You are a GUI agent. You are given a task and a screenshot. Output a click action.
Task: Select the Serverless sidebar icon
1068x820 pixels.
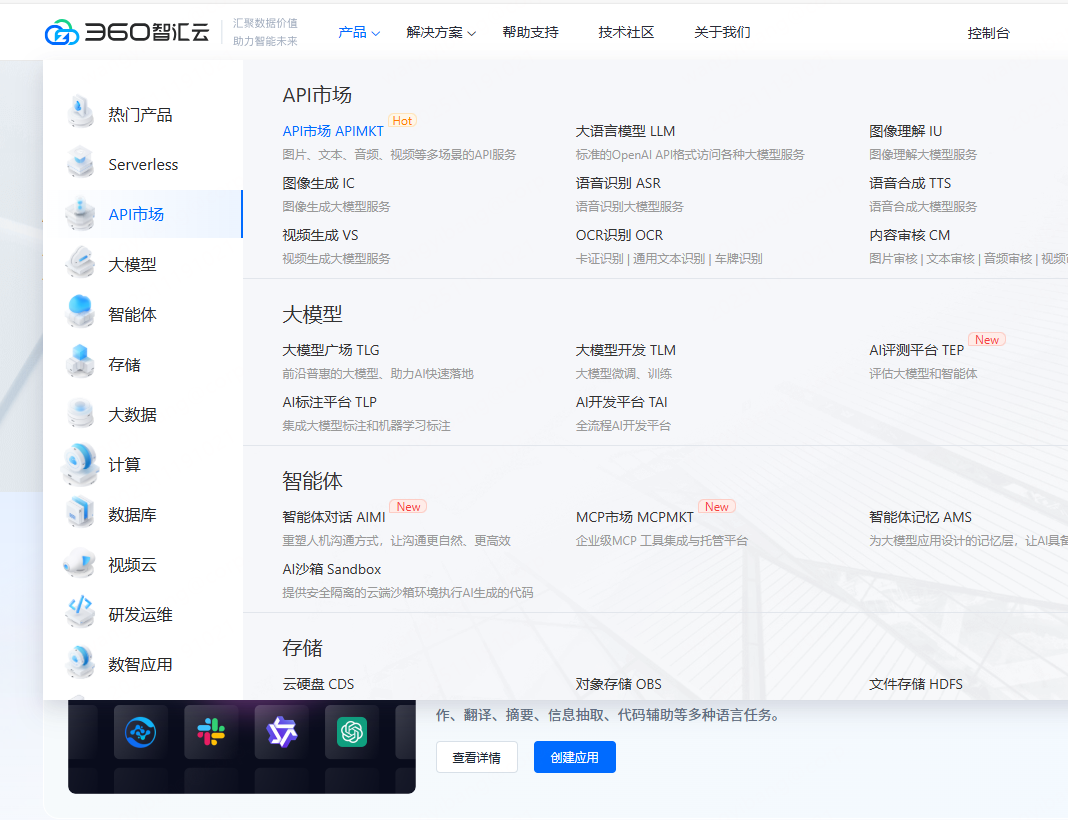[x=80, y=163]
